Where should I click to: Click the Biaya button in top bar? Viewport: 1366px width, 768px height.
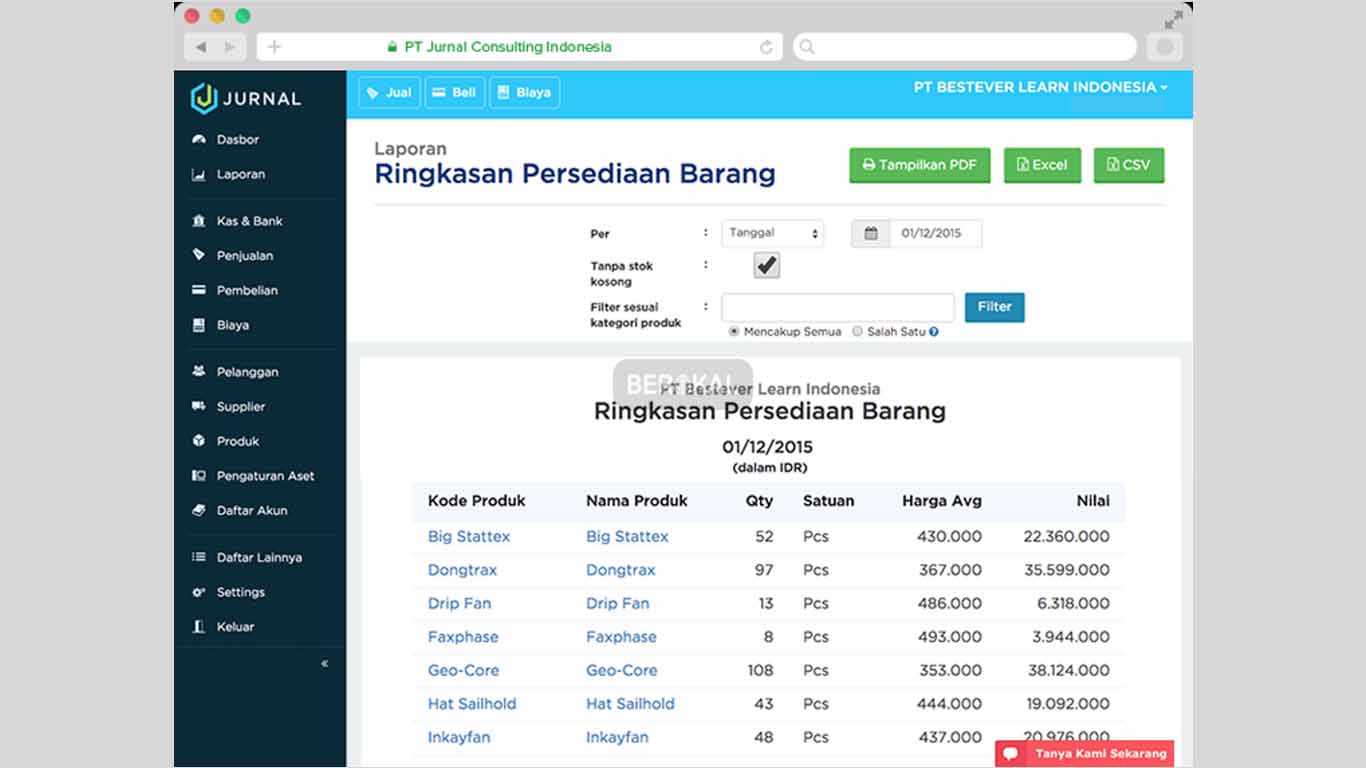524,92
